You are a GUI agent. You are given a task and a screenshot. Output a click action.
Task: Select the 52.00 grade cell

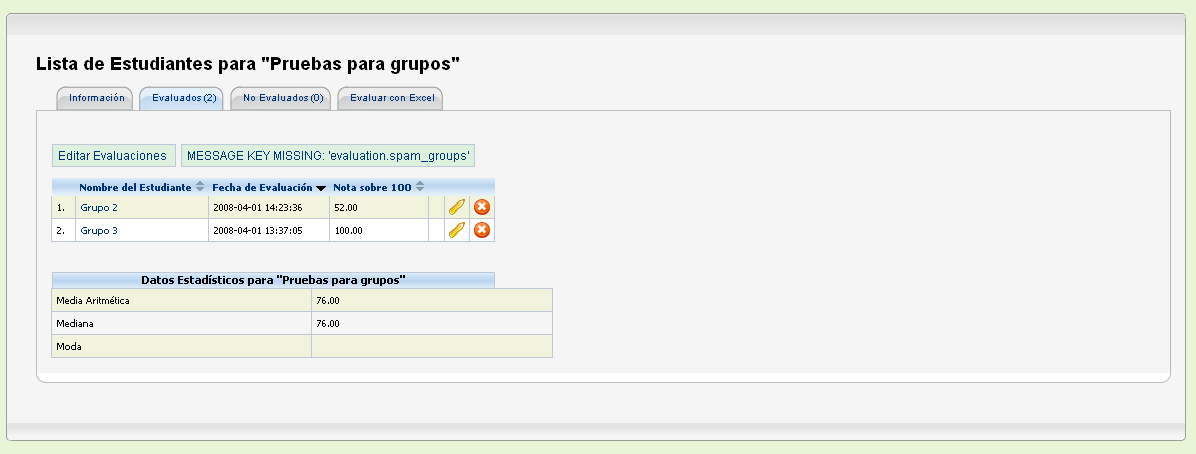pyautogui.click(x=379, y=207)
